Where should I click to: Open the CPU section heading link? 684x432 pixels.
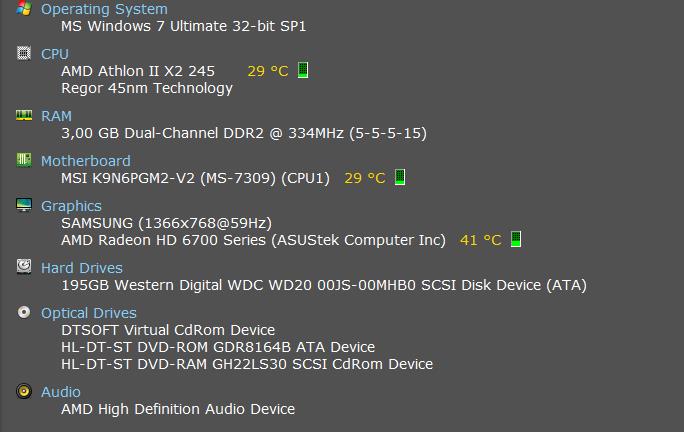pyautogui.click(x=55, y=54)
